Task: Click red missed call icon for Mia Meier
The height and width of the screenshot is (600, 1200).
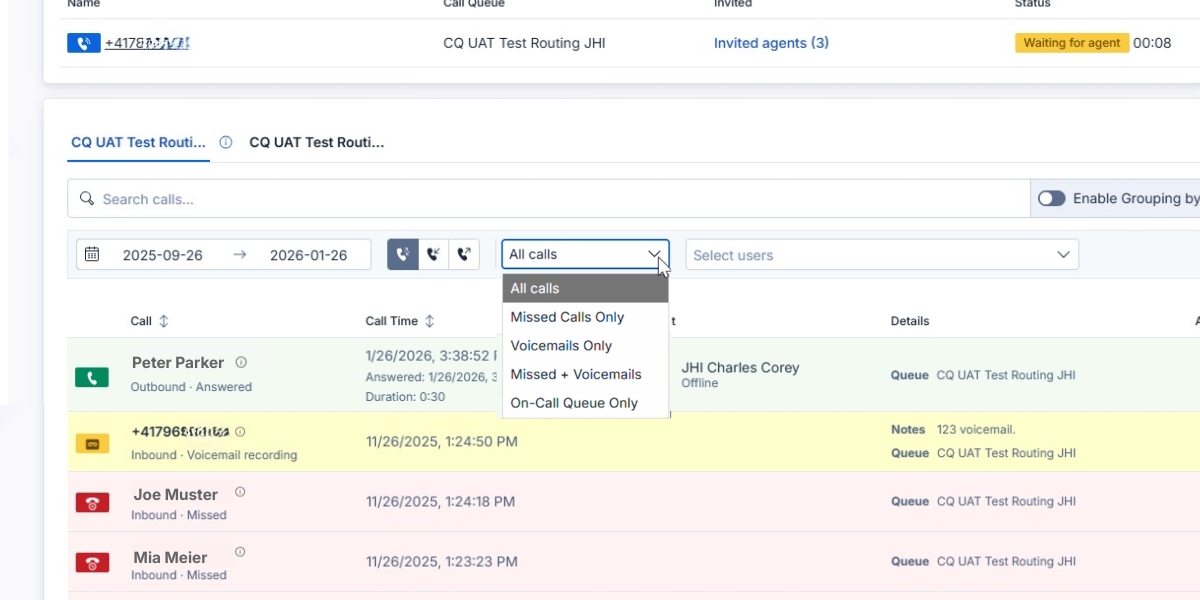Action: (92, 563)
